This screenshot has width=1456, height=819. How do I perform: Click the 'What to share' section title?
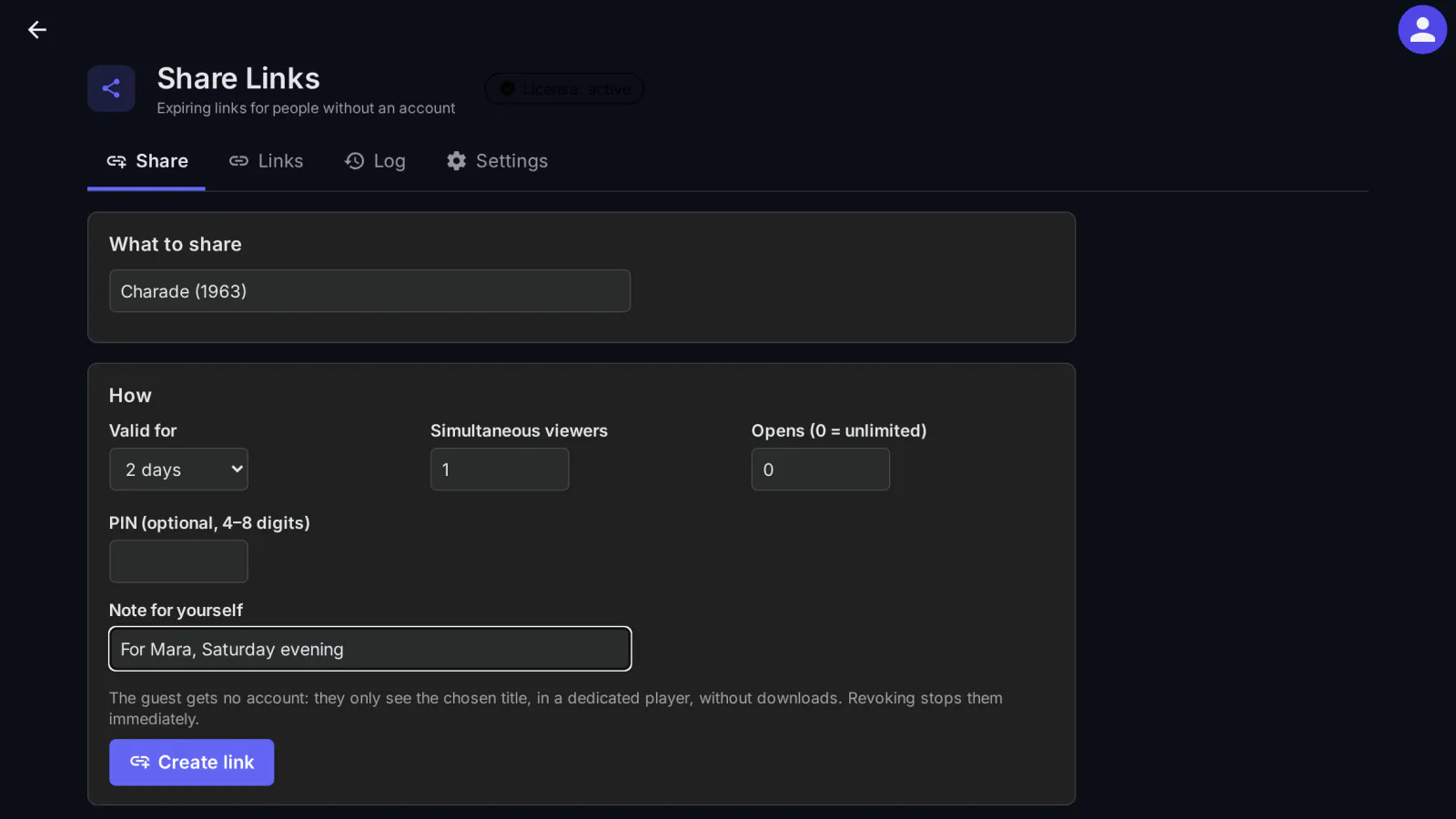point(176,244)
